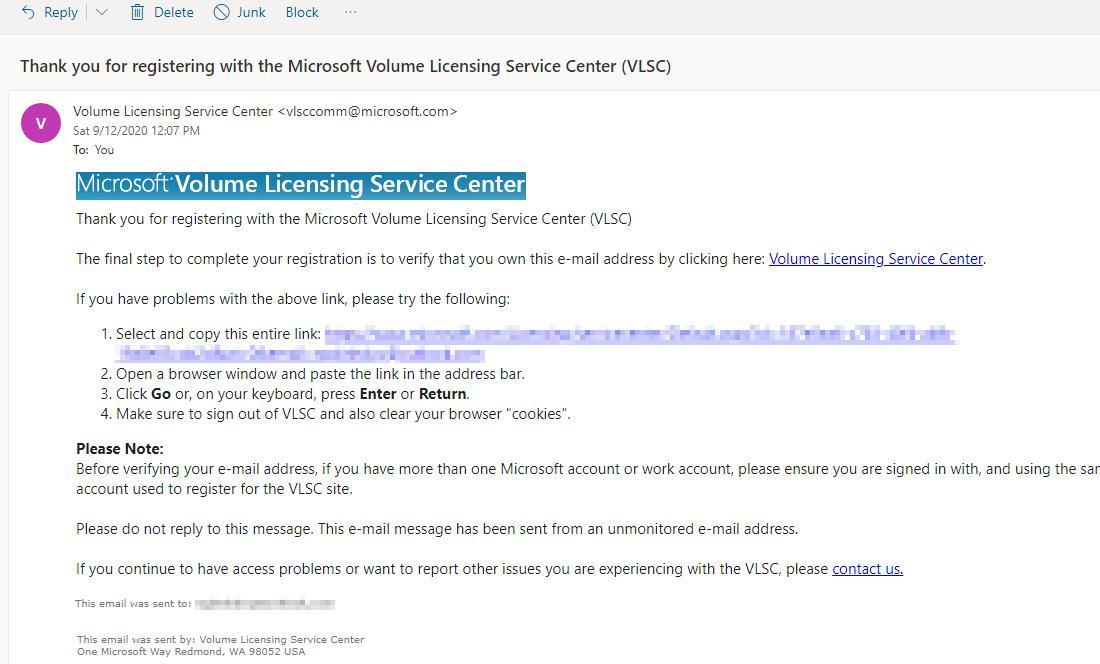1100x664 pixels.
Task: Open the Volume Licensing Service Center hyperlink
Action: pyautogui.click(x=876, y=259)
